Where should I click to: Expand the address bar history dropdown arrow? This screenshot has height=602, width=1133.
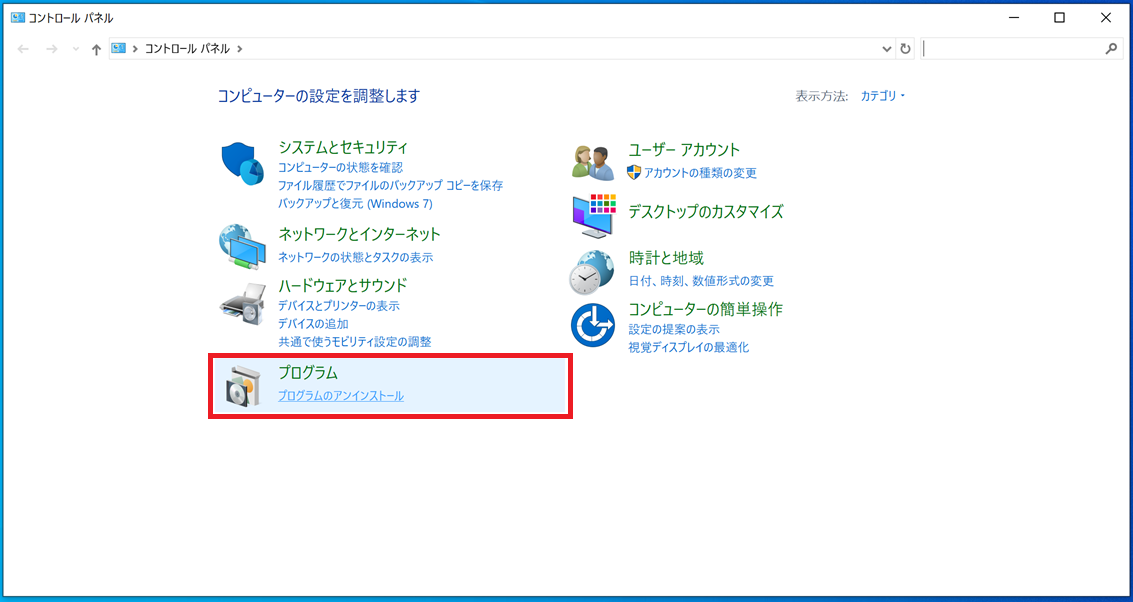point(887,49)
